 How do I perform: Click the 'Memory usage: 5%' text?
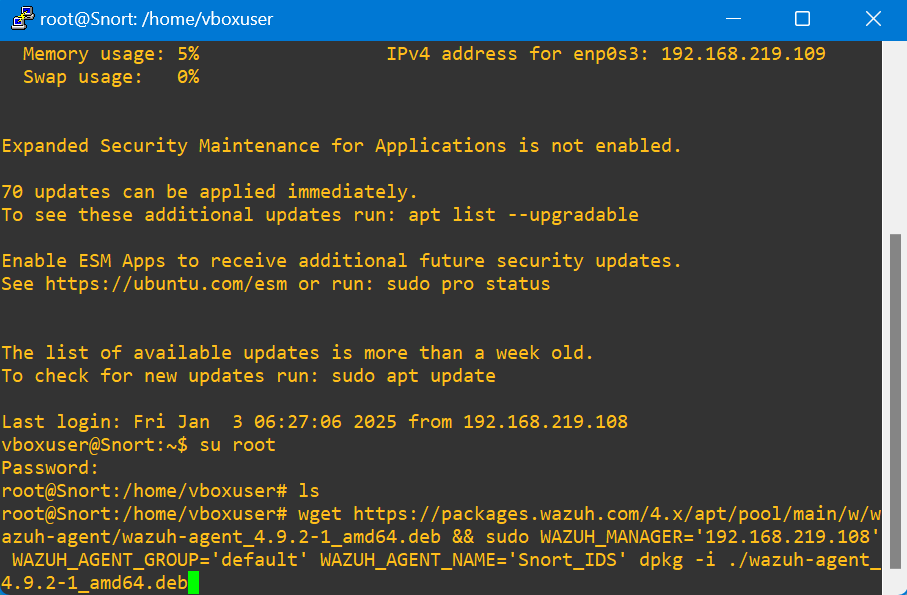pos(111,54)
